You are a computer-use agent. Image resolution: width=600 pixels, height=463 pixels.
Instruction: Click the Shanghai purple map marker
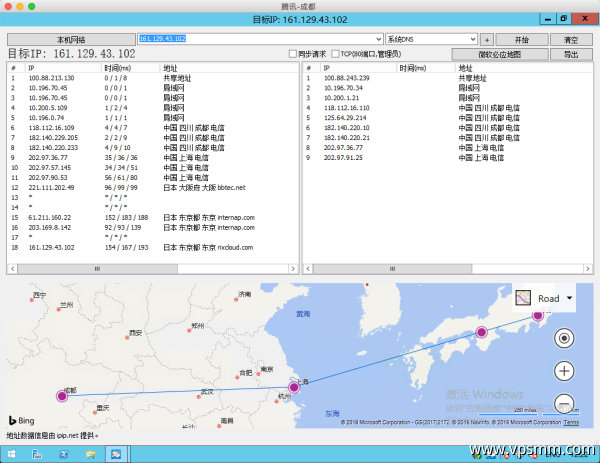(x=294, y=387)
